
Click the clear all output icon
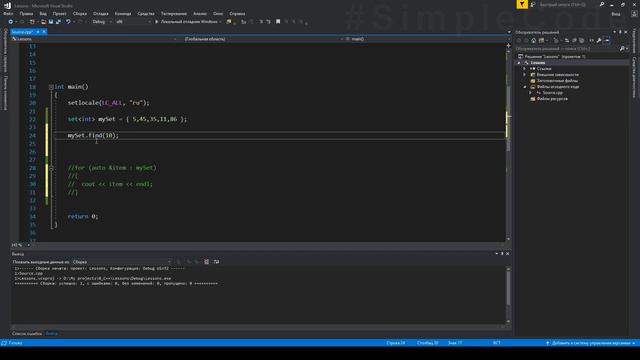point(207,262)
